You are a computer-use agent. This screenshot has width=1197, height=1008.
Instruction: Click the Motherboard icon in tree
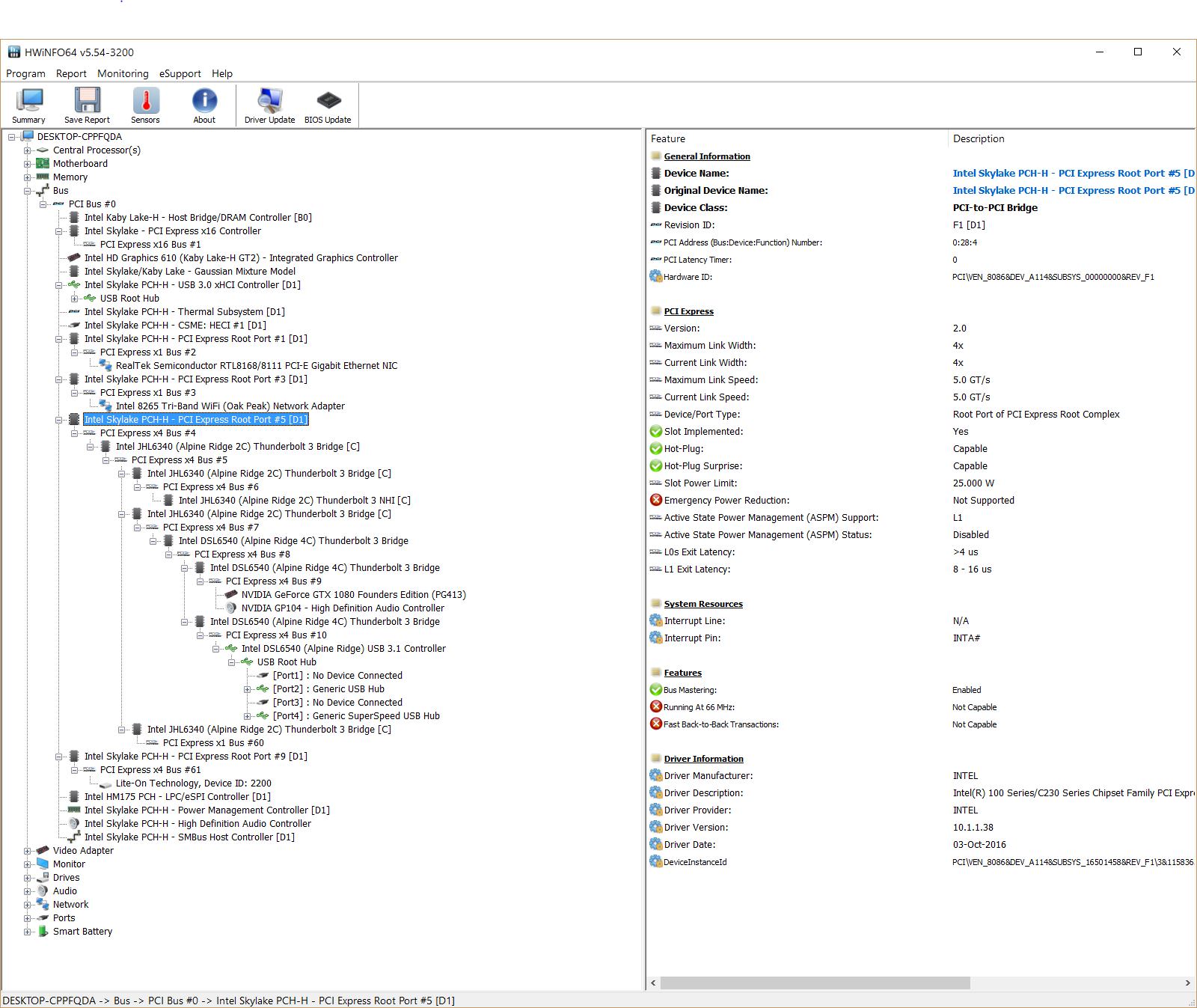click(x=43, y=164)
